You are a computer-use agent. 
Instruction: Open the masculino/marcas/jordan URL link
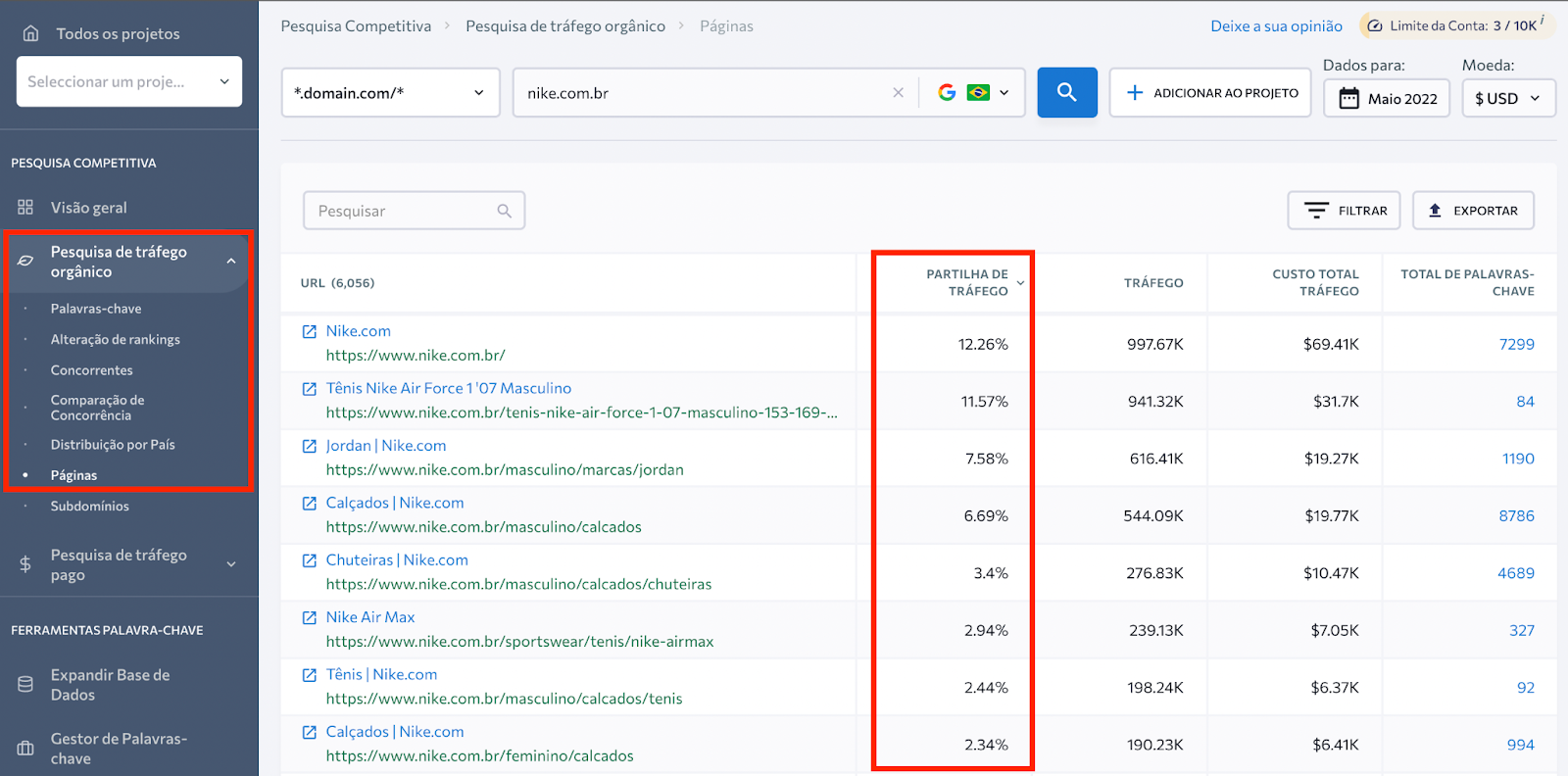click(505, 470)
